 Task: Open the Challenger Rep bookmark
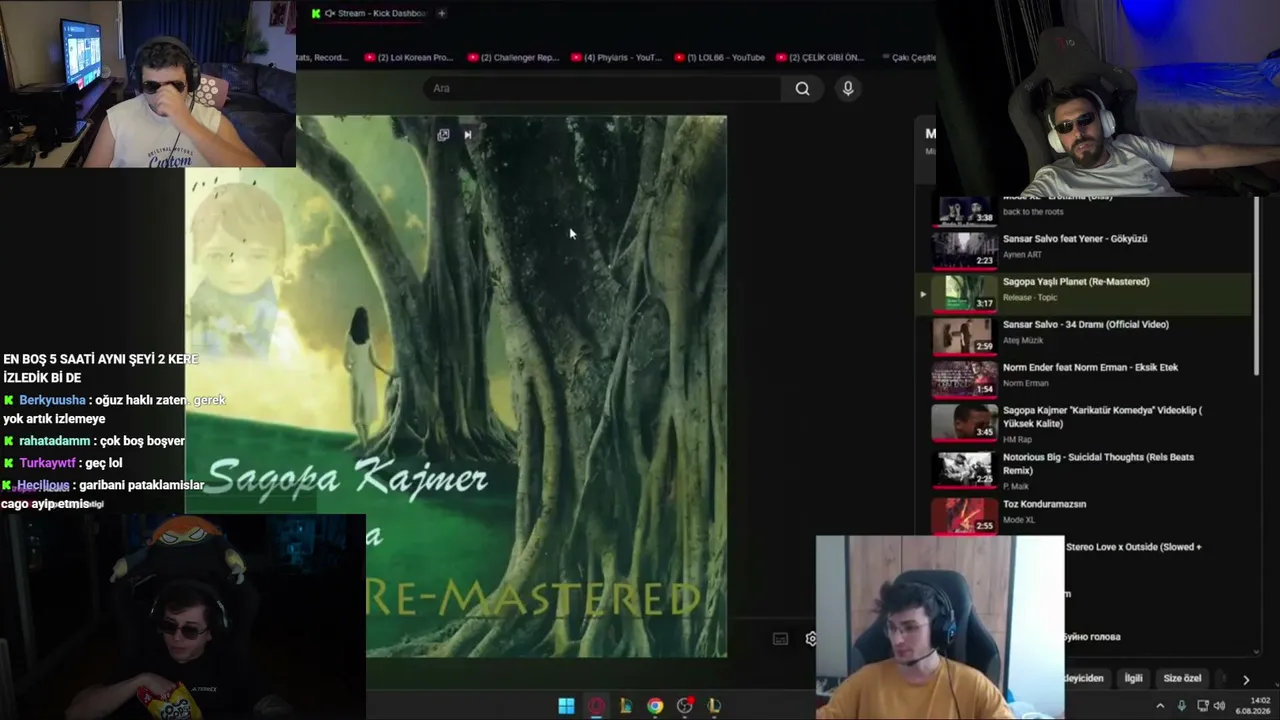pyautogui.click(x=513, y=57)
